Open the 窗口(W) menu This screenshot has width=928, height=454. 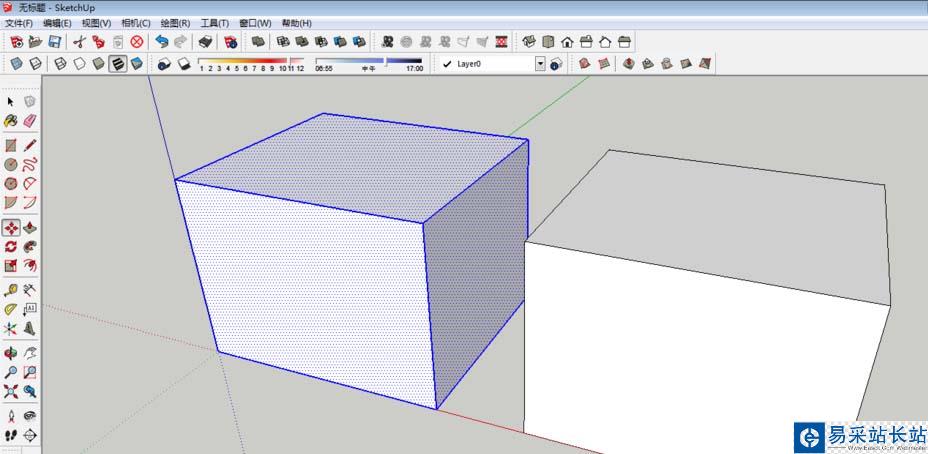pyautogui.click(x=255, y=23)
